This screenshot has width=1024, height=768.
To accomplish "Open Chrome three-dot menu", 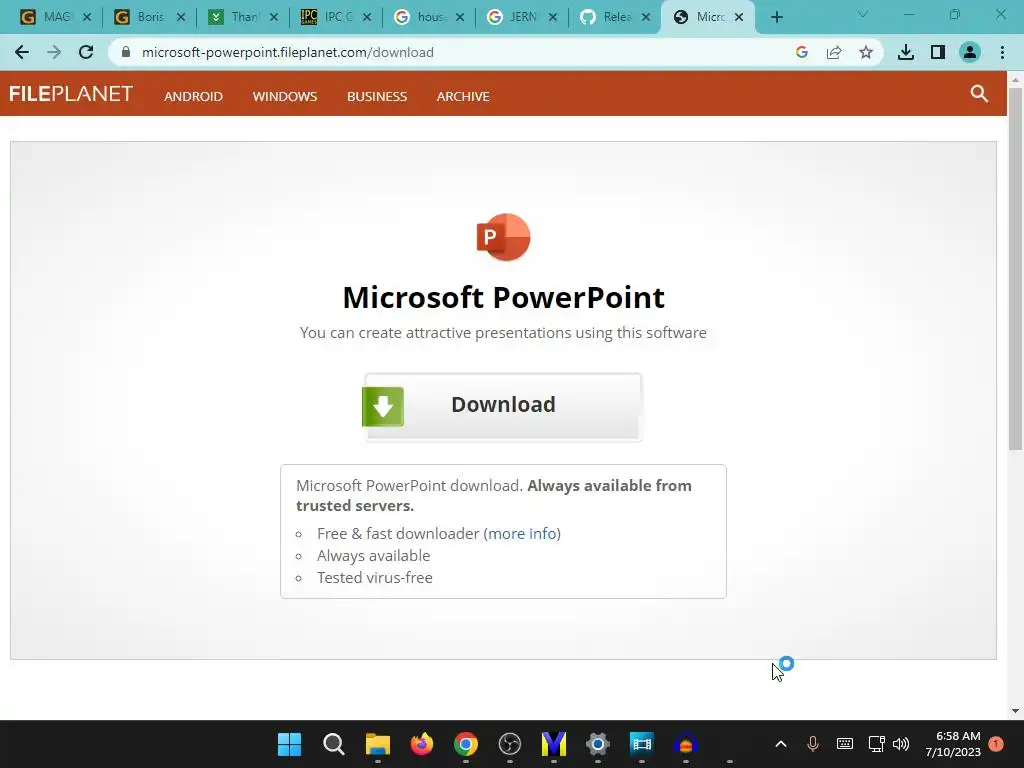I will [x=1002, y=52].
